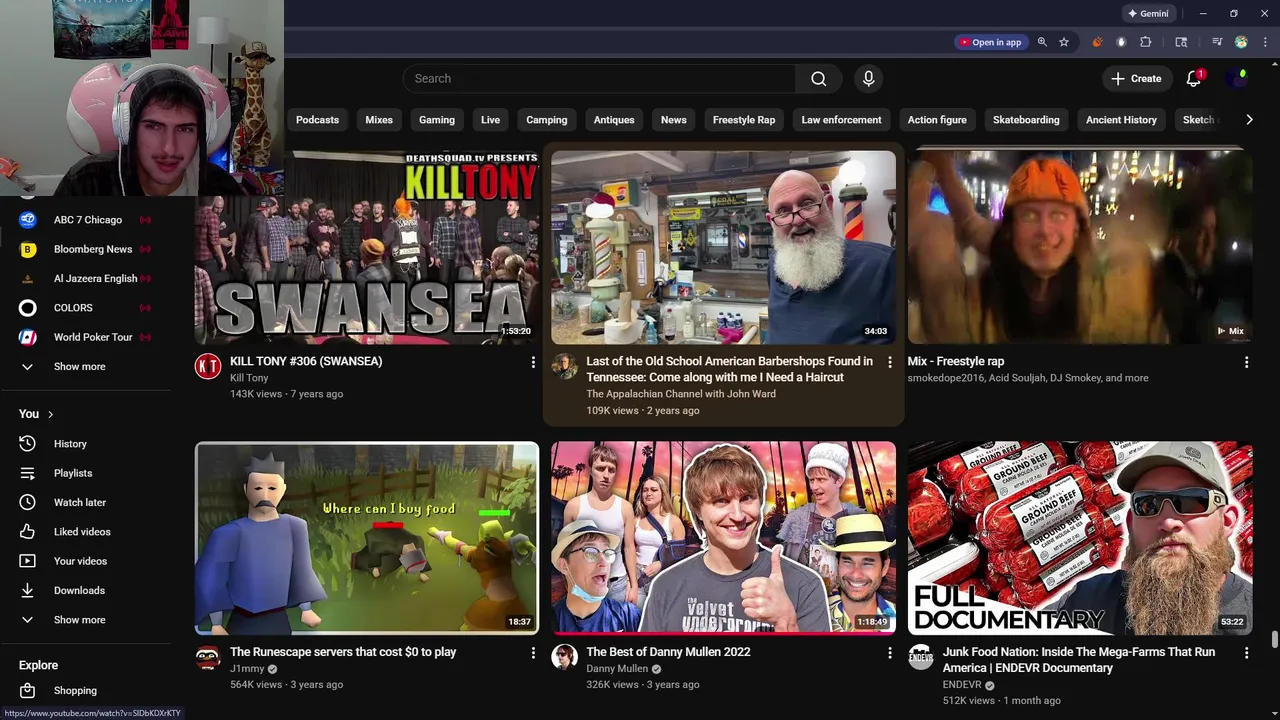Select the Antiques filter chip

pyautogui.click(x=614, y=120)
